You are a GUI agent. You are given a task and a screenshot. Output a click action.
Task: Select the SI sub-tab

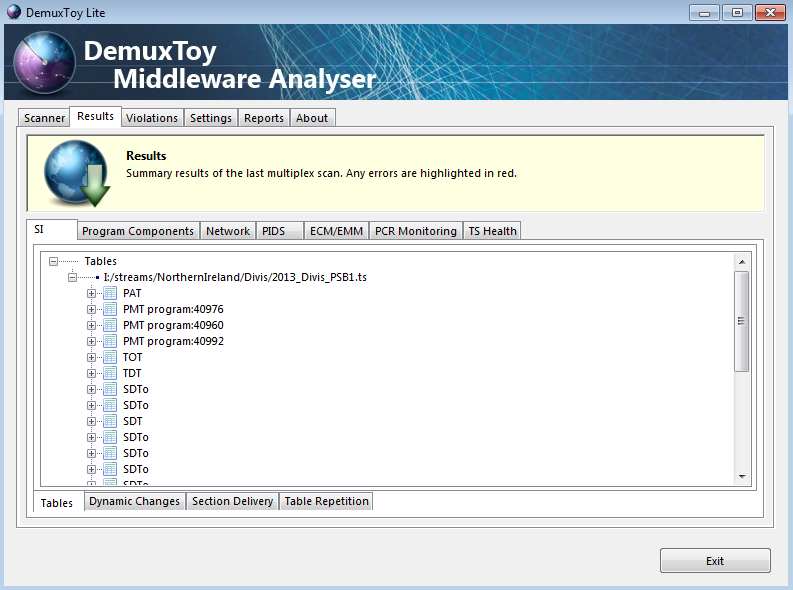52,230
